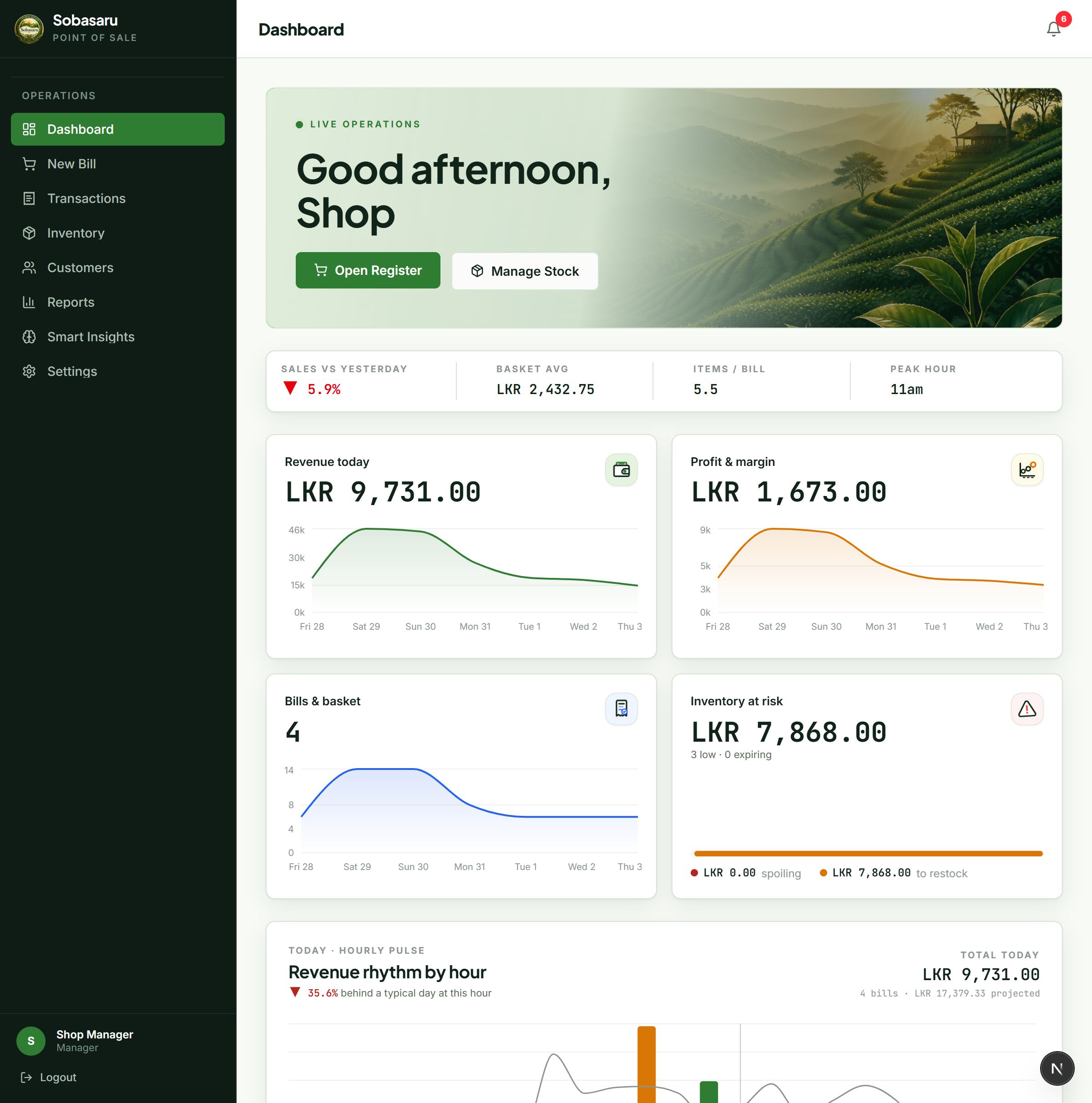Viewport: 1092px width, 1103px height.
Task: Click the orange restock progress bar
Action: click(x=868, y=853)
